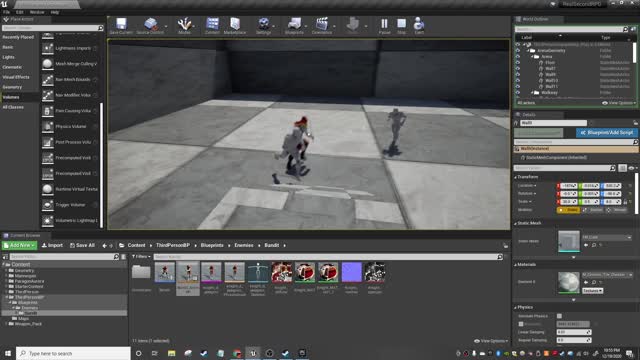
Task: Click the Windows Start button
Action: pos(8,353)
